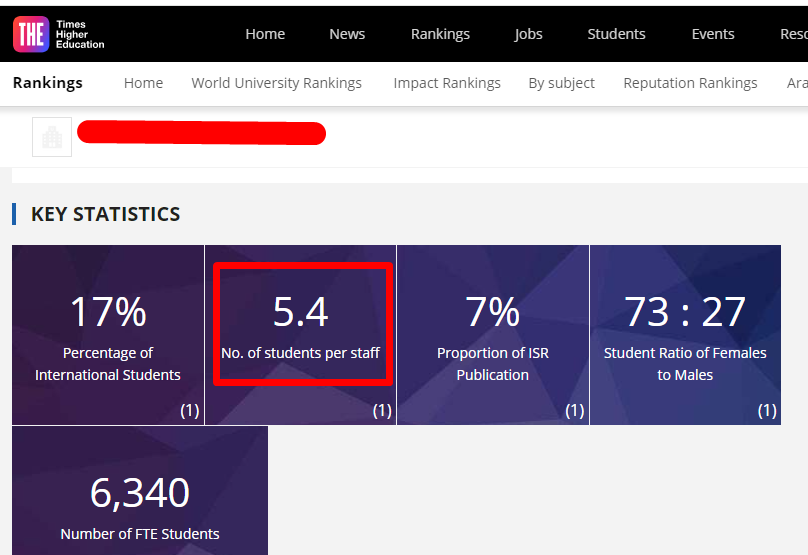Open the Jobs menu item
The height and width of the screenshot is (555, 808).
click(x=528, y=34)
